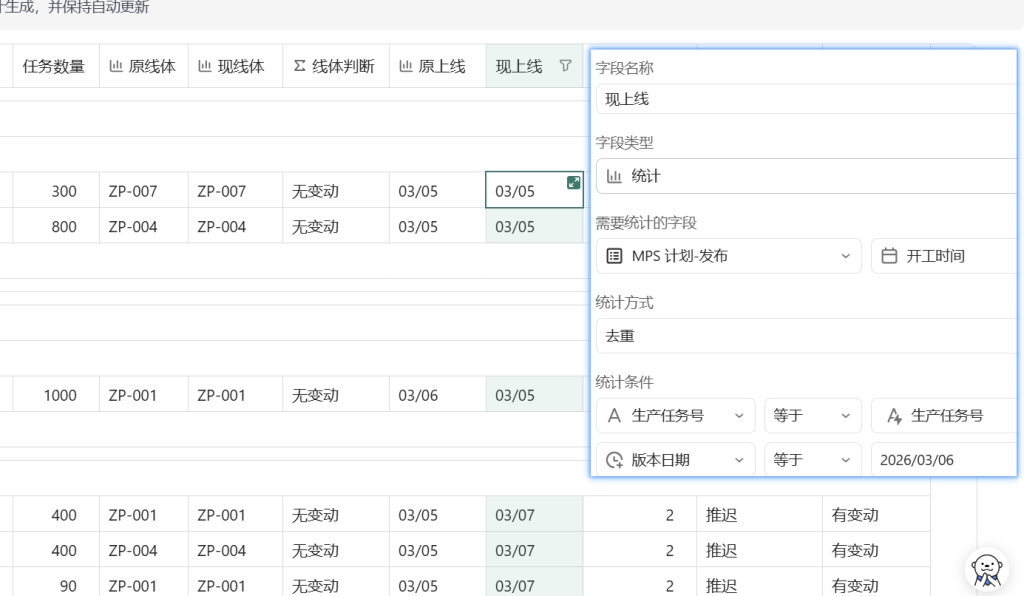This screenshot has height=596, width=1024.
Task: Select 现上线 03/07 in the 90 row
Action: (534, 584)
